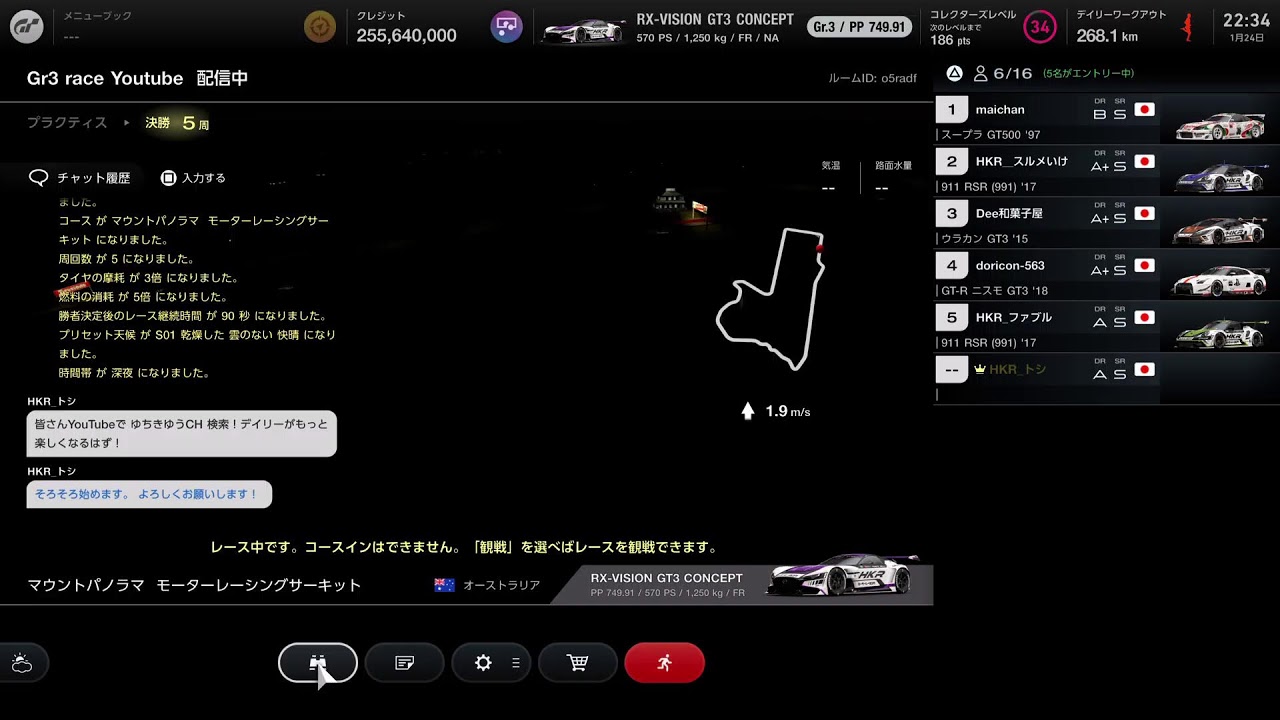Click the position 1 number badge
Screen dimensions: 1280x720
click(951, 110)
